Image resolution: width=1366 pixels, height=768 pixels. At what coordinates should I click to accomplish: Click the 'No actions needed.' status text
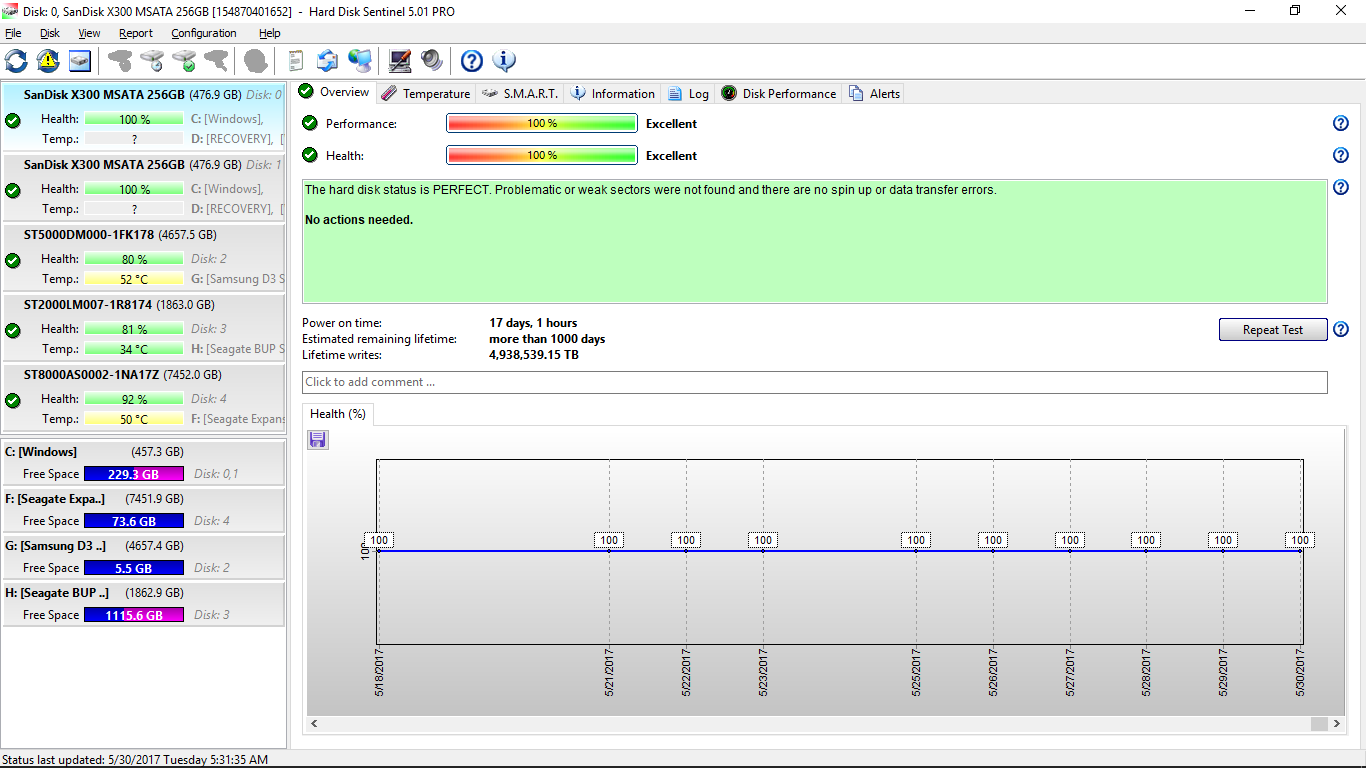tap(359, 220)
